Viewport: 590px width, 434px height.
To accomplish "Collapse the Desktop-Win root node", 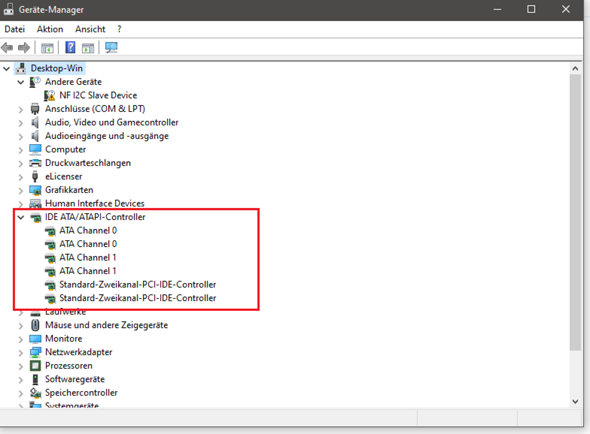I will tap(6, 69).
